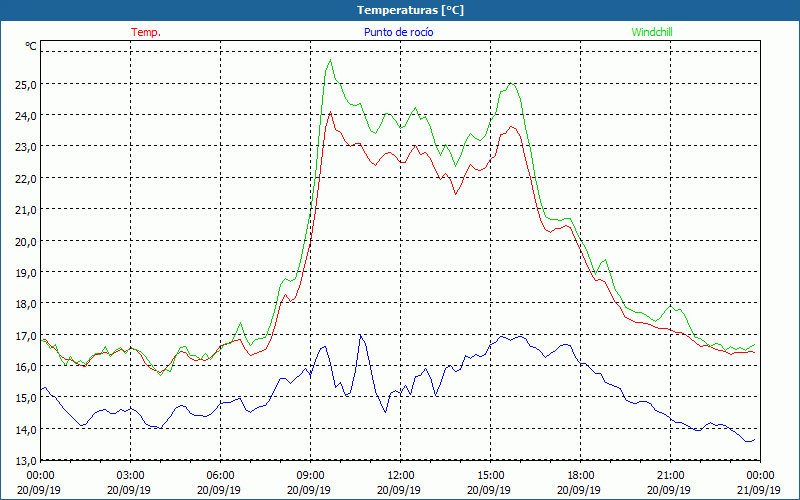
Task: Select the blue 'Punto de rocío' legend label
Action: tap(398, 32)
